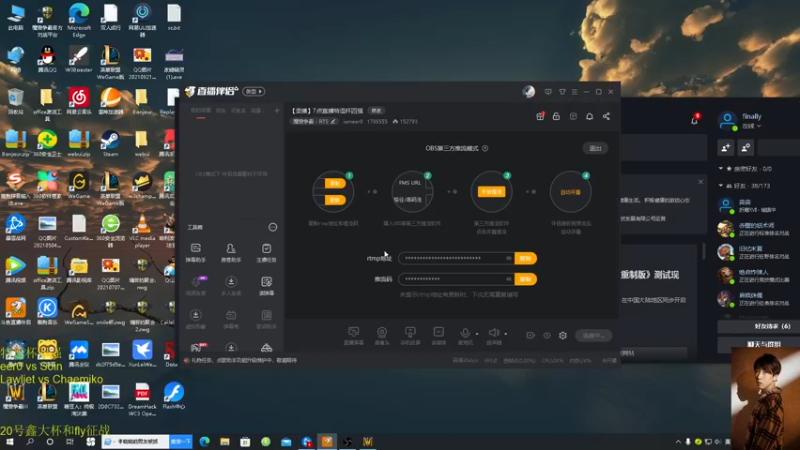Open the bell notification icon in stream header
800x450 pixels.
tap(589, 116)
